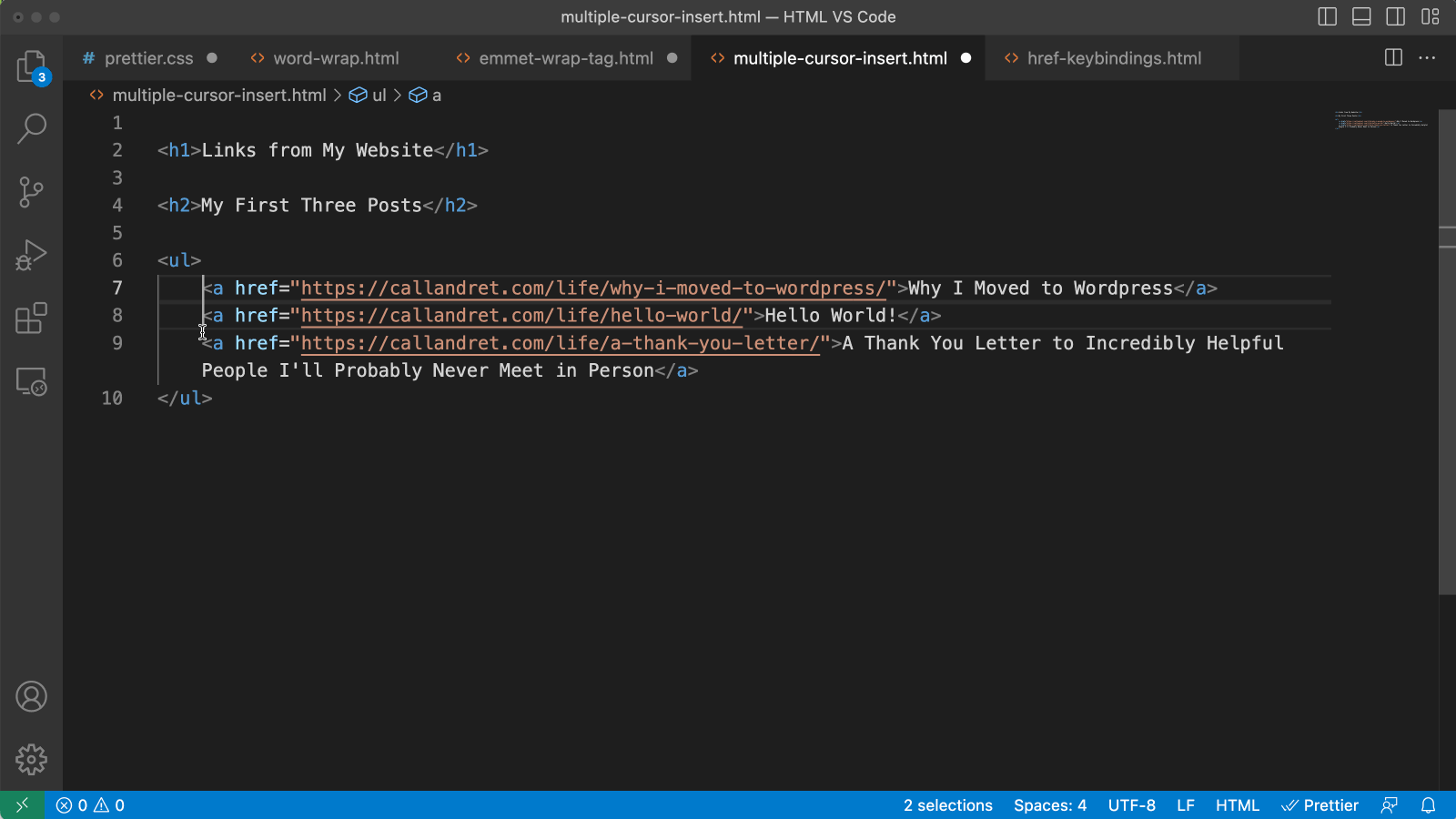Open the Manage gear settings
The width and height of the screenshot is (1456, 819).
[31, 759]
